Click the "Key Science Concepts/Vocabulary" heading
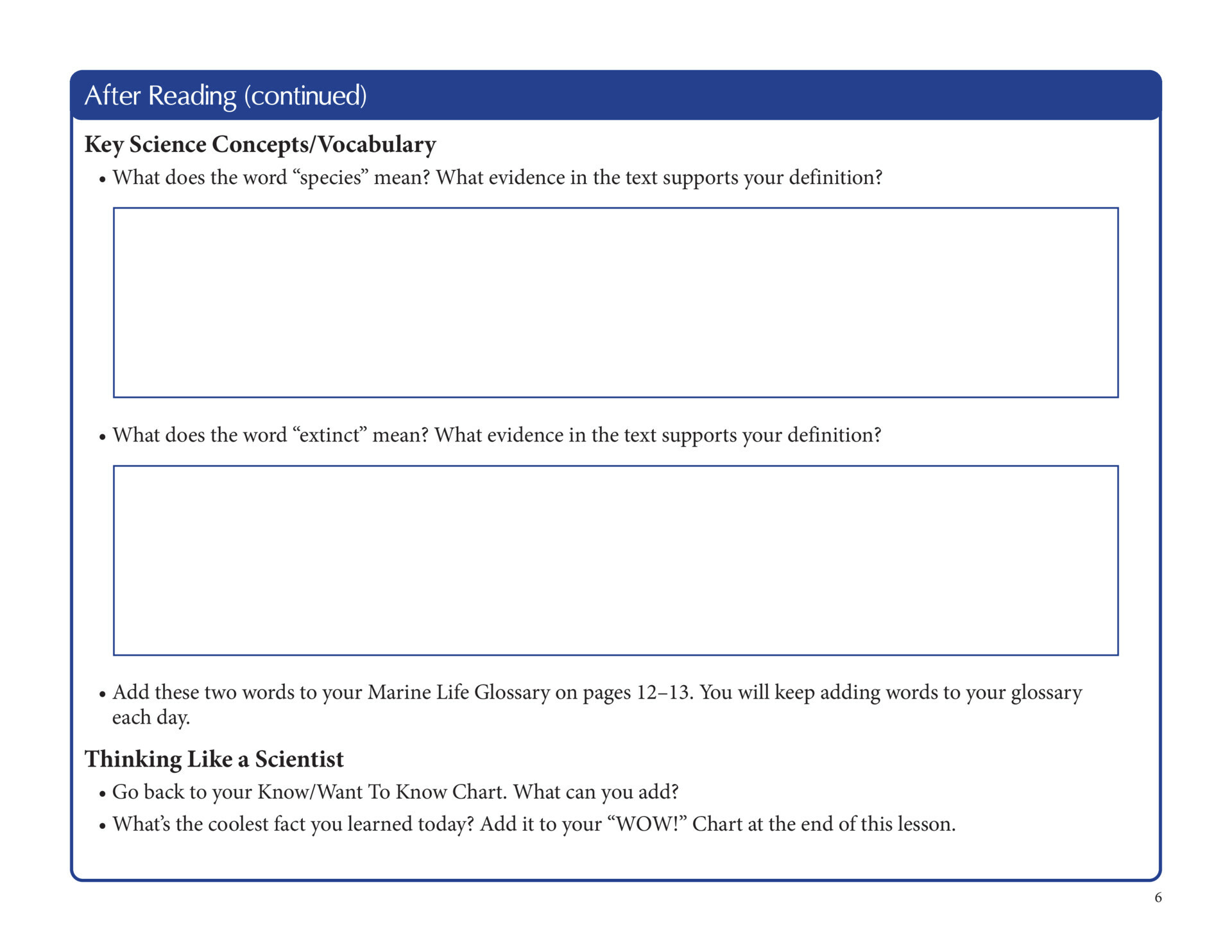 [x=260, y=144]
